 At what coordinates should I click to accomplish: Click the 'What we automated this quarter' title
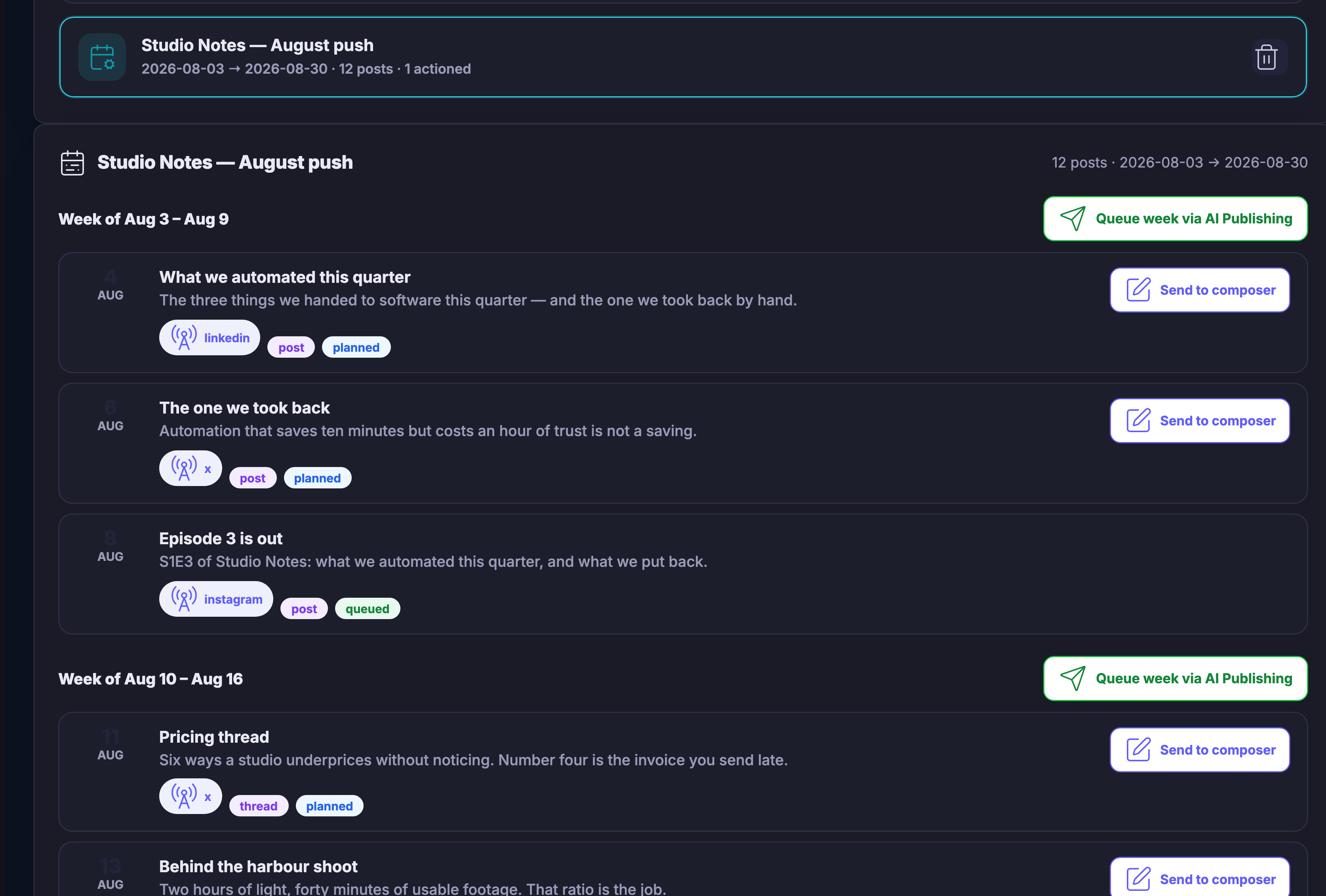tap(285, 277)
